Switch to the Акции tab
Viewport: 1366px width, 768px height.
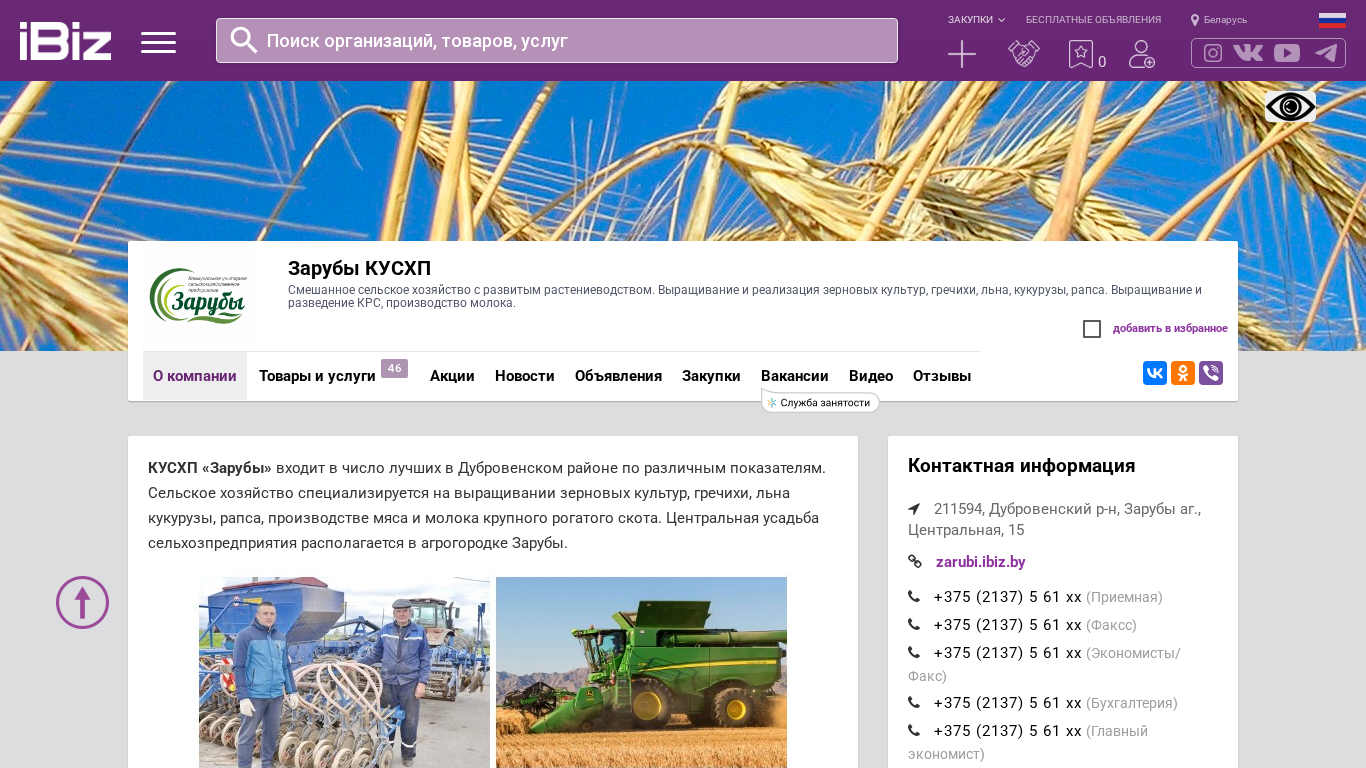click(452, 376)
